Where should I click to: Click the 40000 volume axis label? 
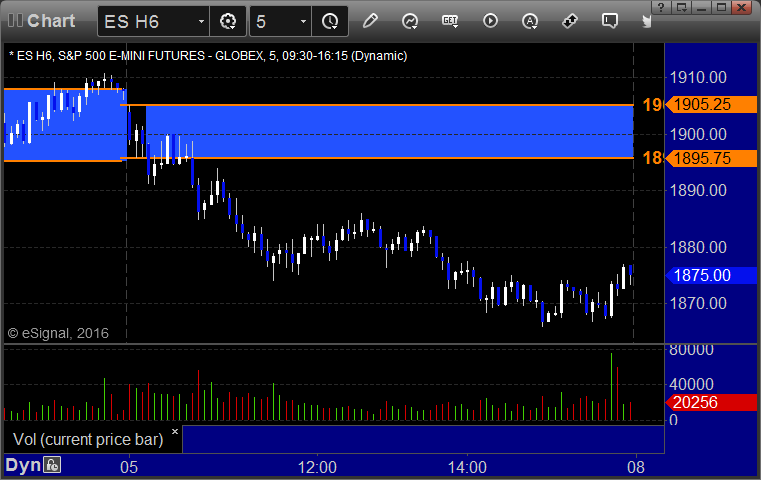point(691,384)
